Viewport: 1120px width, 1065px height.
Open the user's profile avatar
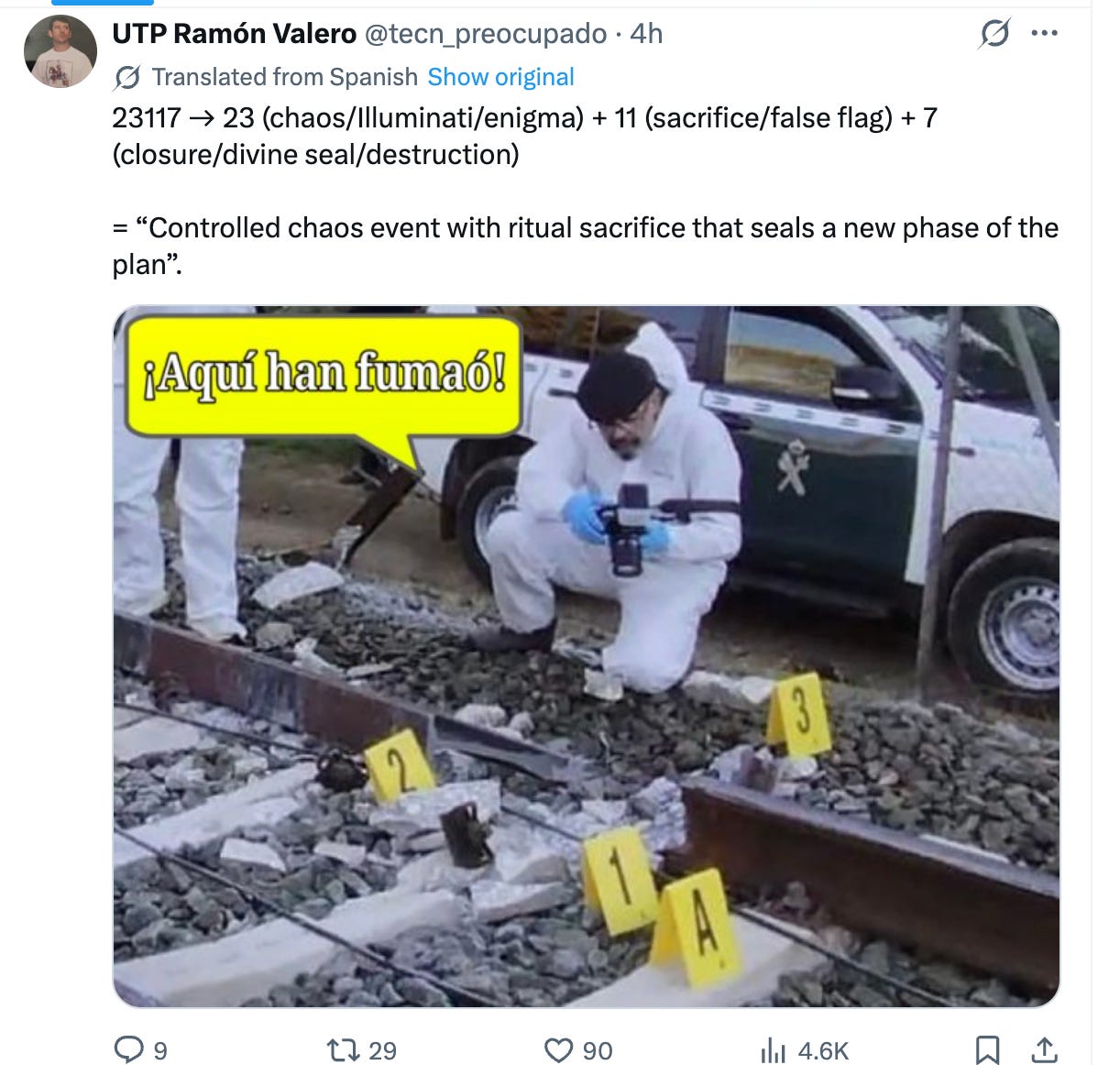click(x=60, y=51)
